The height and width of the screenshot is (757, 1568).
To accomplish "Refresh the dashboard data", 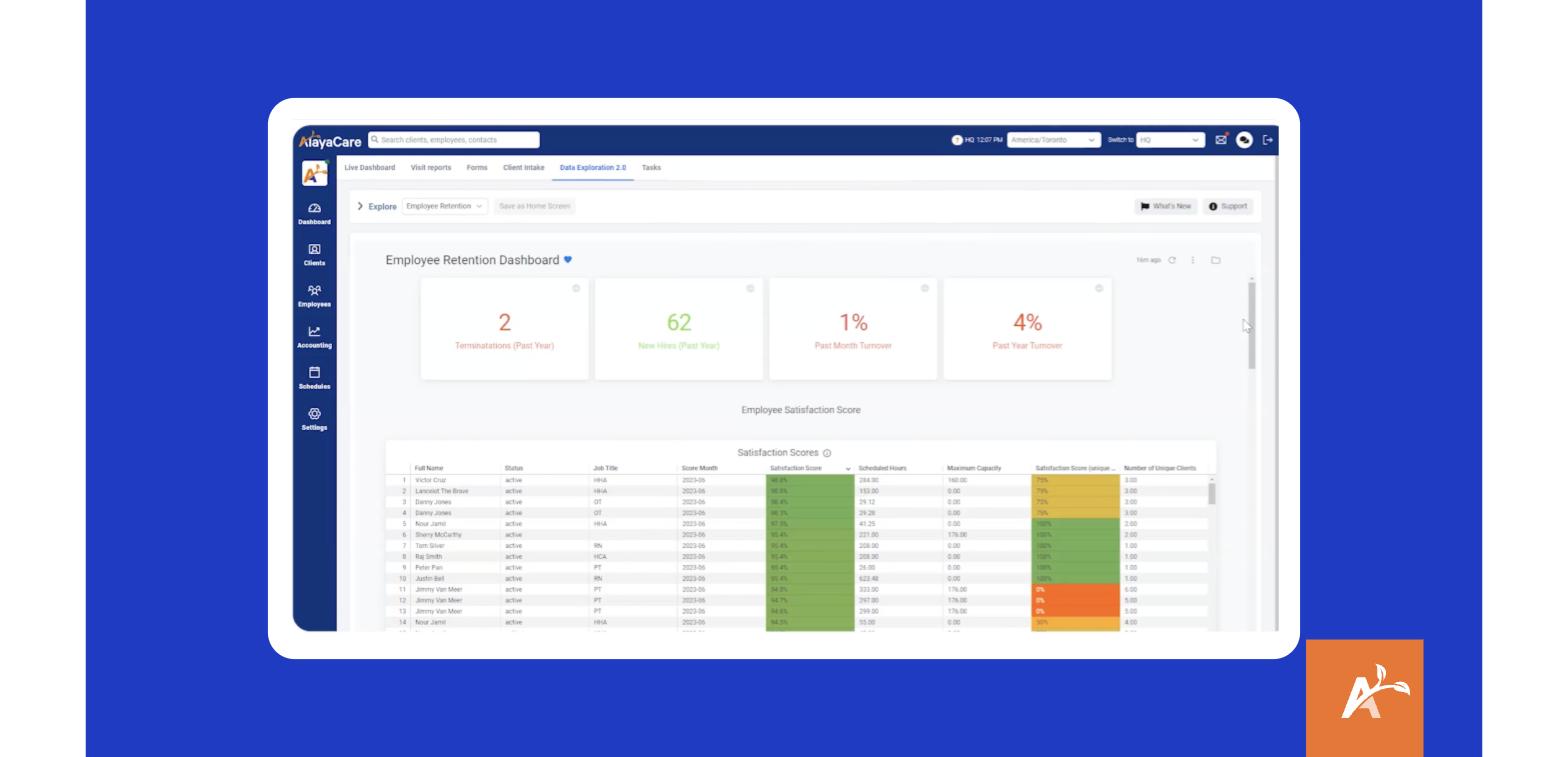I will (x=1172, y=260).
